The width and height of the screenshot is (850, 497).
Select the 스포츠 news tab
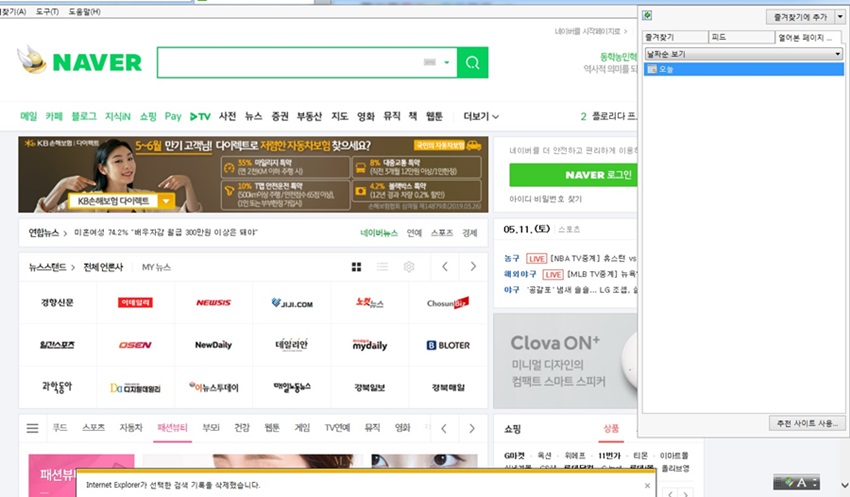tap(442, 233)
